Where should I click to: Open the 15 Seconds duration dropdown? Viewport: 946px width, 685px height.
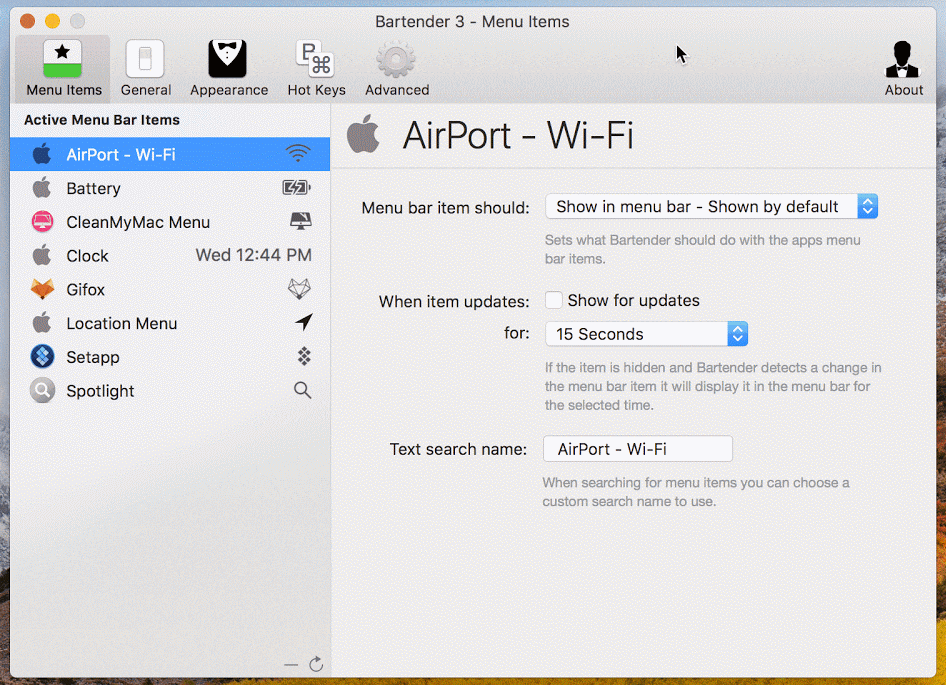point(646,334)
